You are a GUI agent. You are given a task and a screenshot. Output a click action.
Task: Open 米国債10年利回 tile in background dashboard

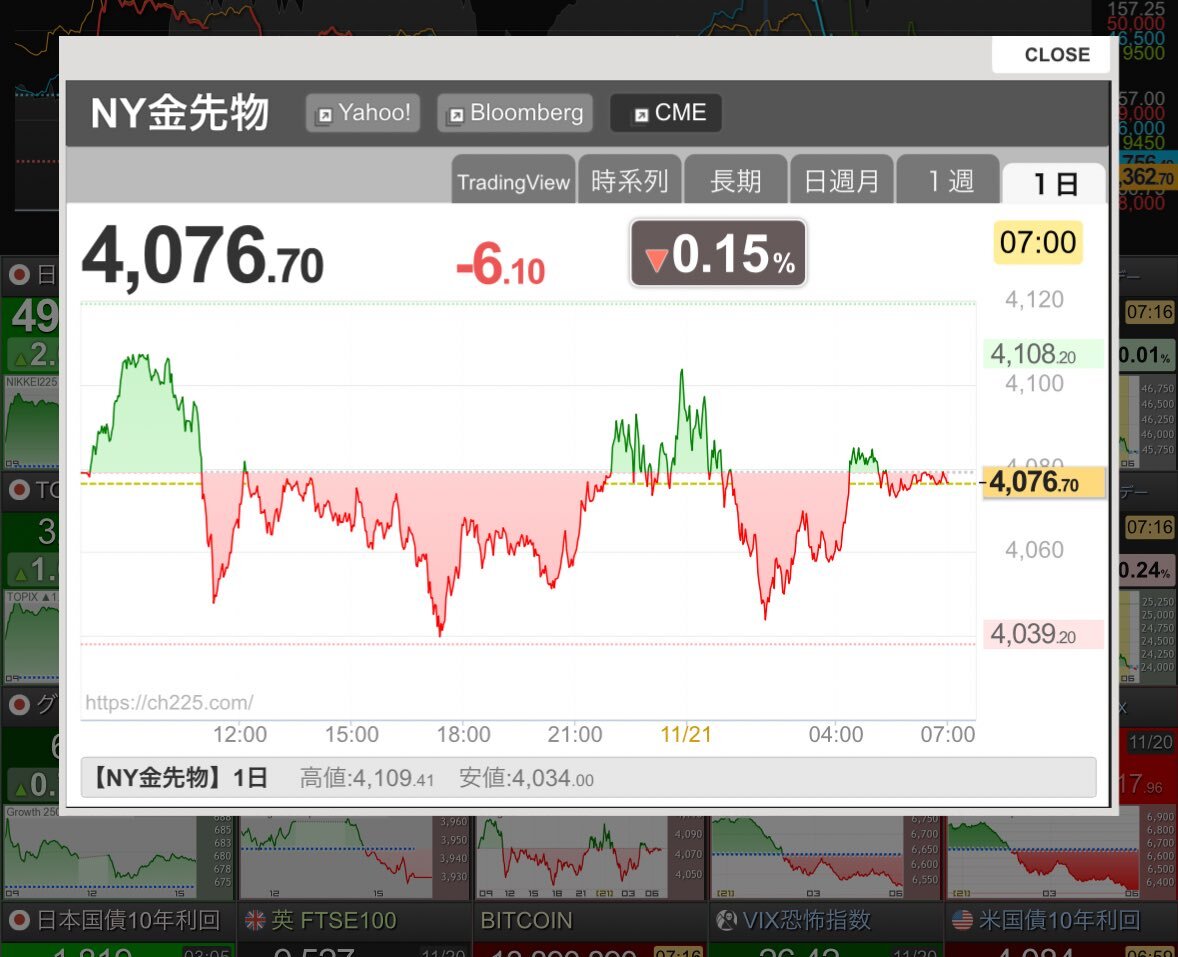[x=1061, y=920]
